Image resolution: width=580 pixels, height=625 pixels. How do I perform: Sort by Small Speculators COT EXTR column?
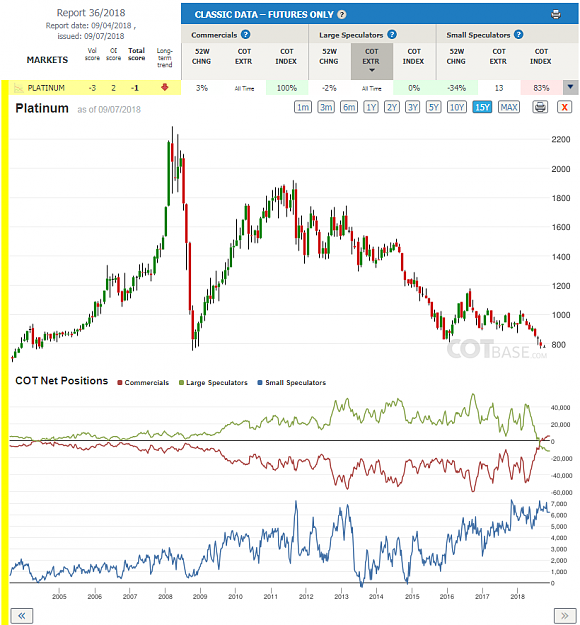499,56
